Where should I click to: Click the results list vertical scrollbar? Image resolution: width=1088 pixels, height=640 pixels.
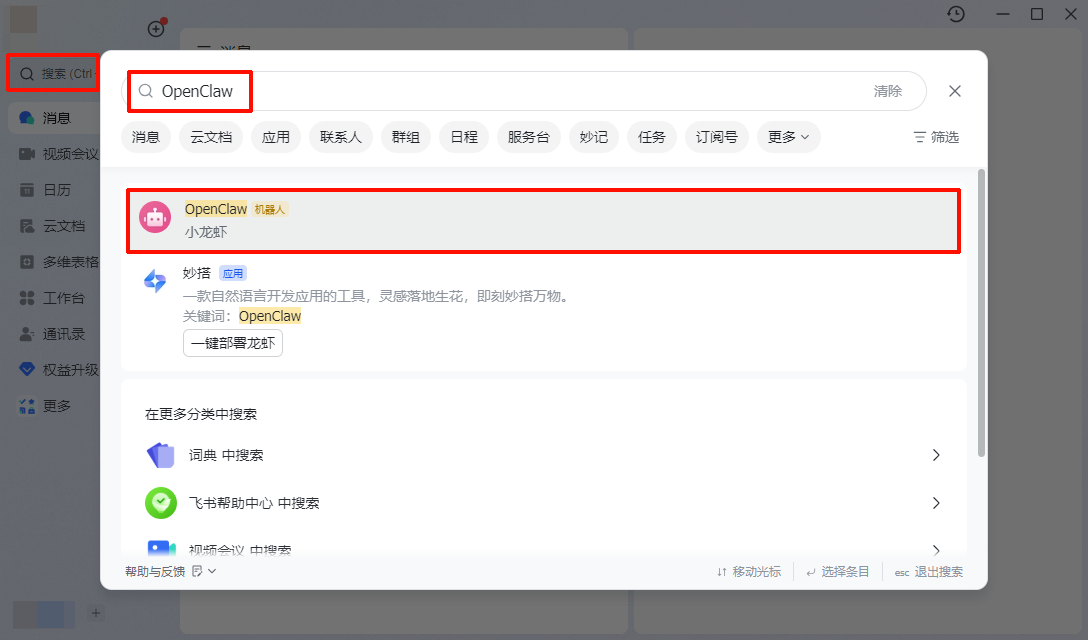point(981,312)
